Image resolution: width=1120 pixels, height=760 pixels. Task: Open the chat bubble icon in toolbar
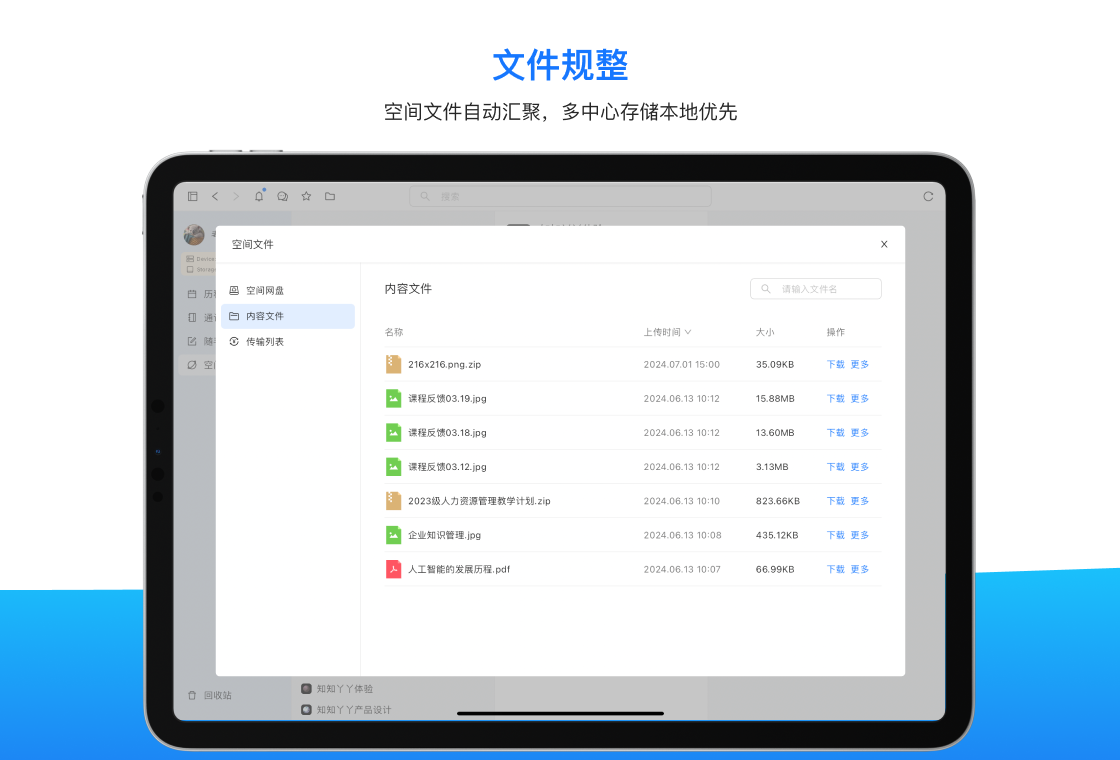click(283, 197)
